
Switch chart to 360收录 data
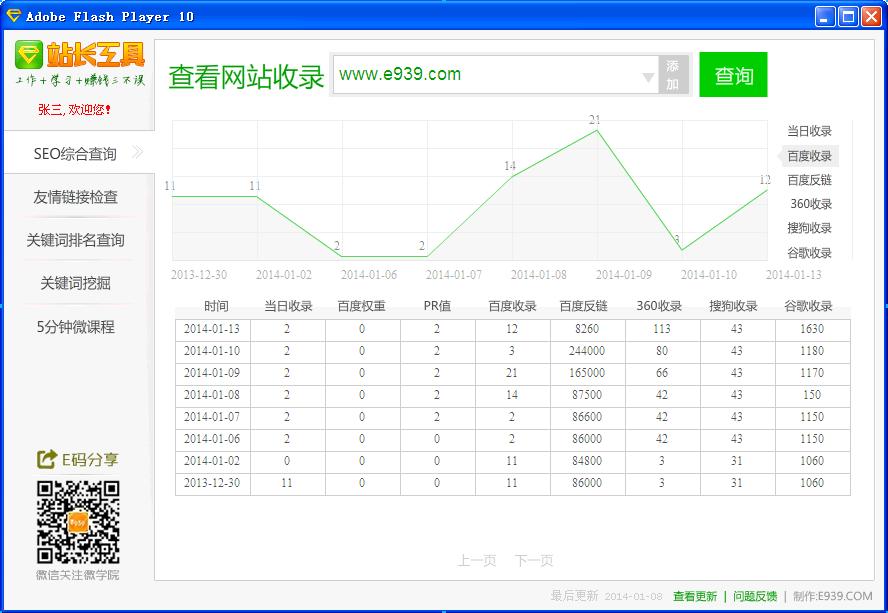point(810,204)
